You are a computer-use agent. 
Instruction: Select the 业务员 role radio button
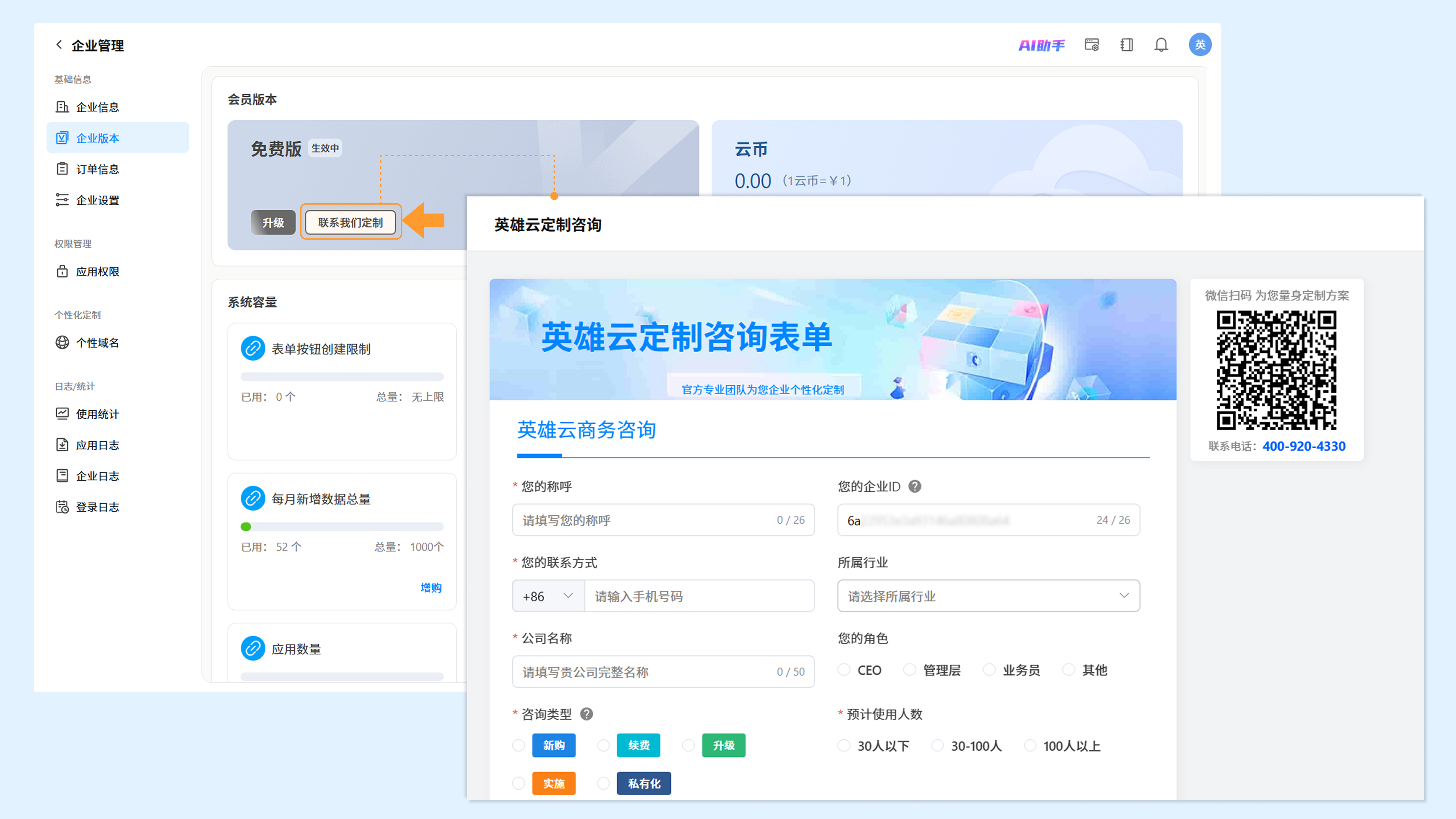click(989, 670)
